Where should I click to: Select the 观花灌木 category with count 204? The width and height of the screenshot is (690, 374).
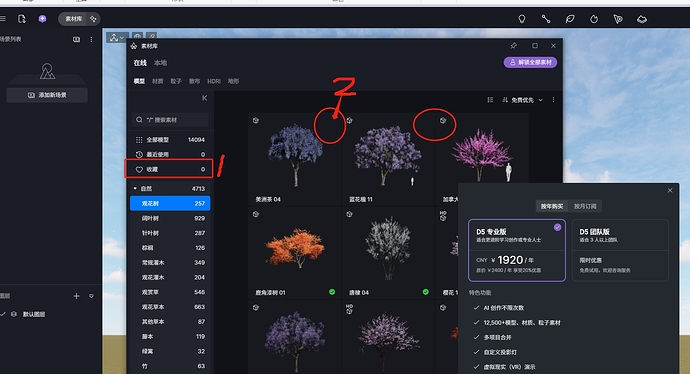tap(170, 277)
